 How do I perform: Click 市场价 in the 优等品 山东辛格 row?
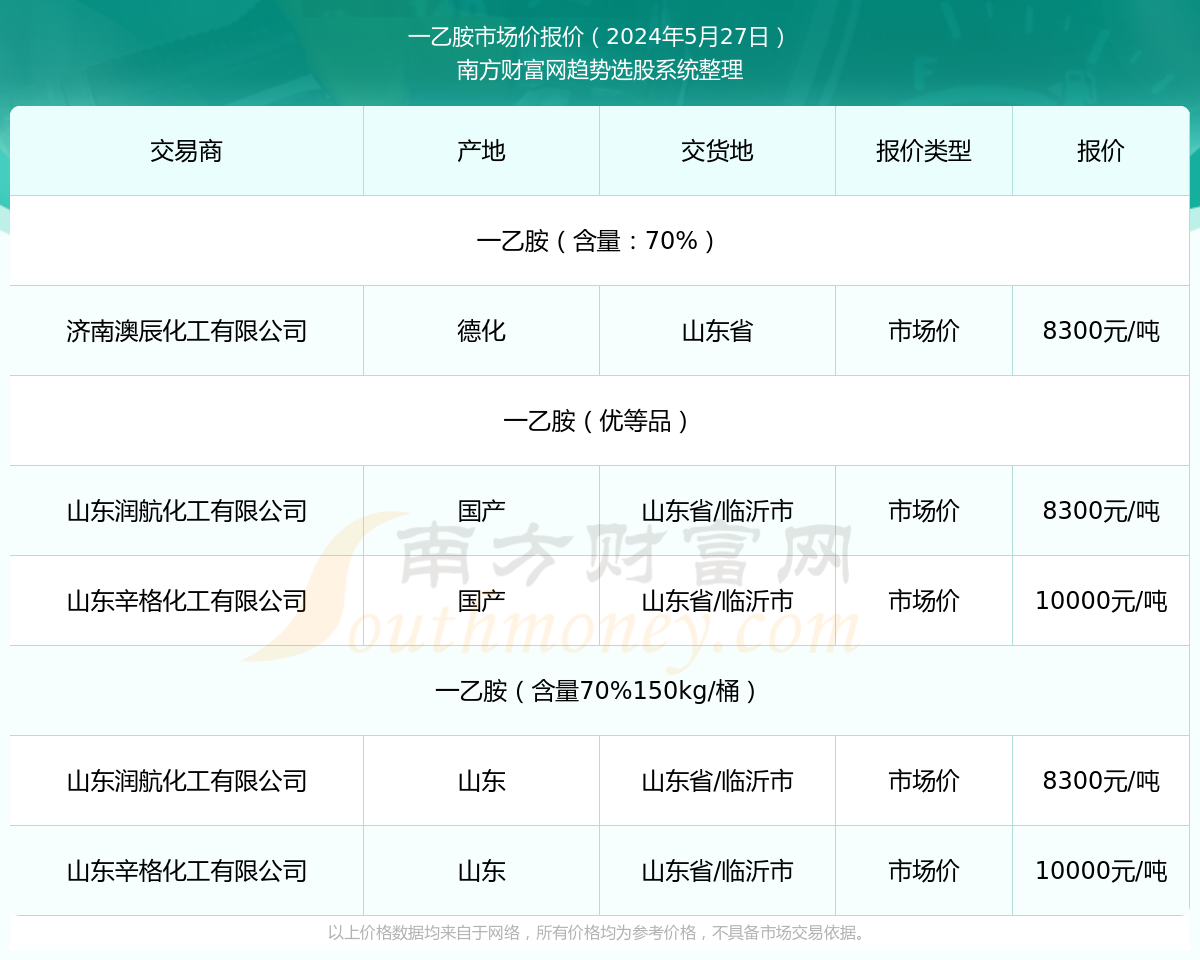tap(924, 601)
